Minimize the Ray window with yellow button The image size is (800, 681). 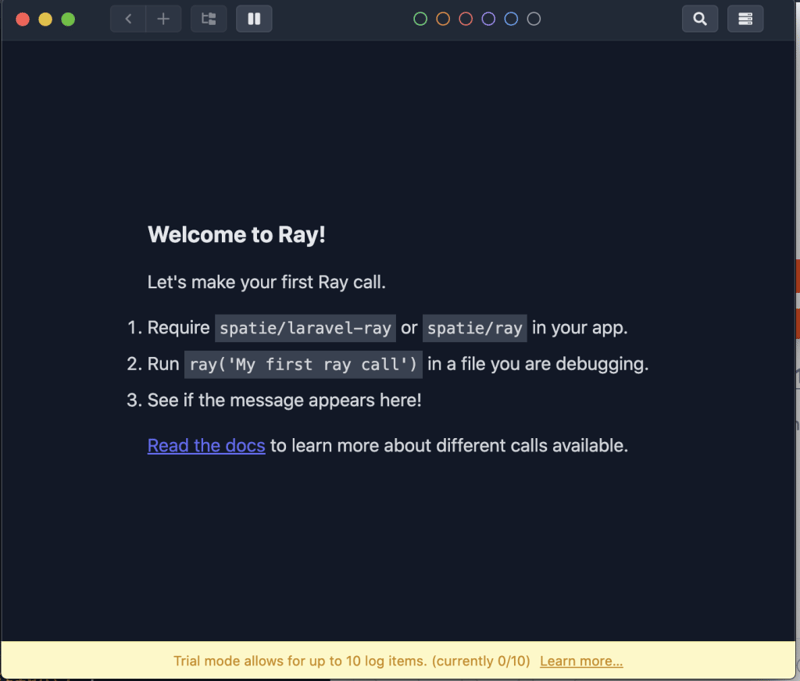[45, 19]
